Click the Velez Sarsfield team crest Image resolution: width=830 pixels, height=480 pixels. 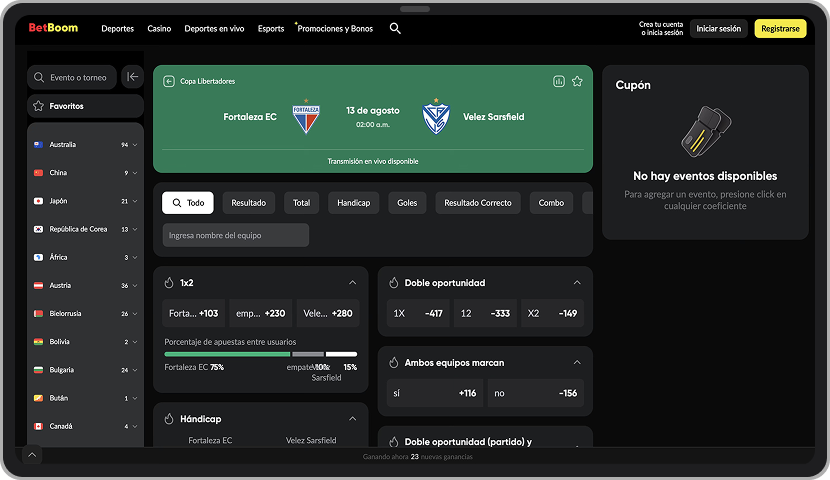[436, 116]
